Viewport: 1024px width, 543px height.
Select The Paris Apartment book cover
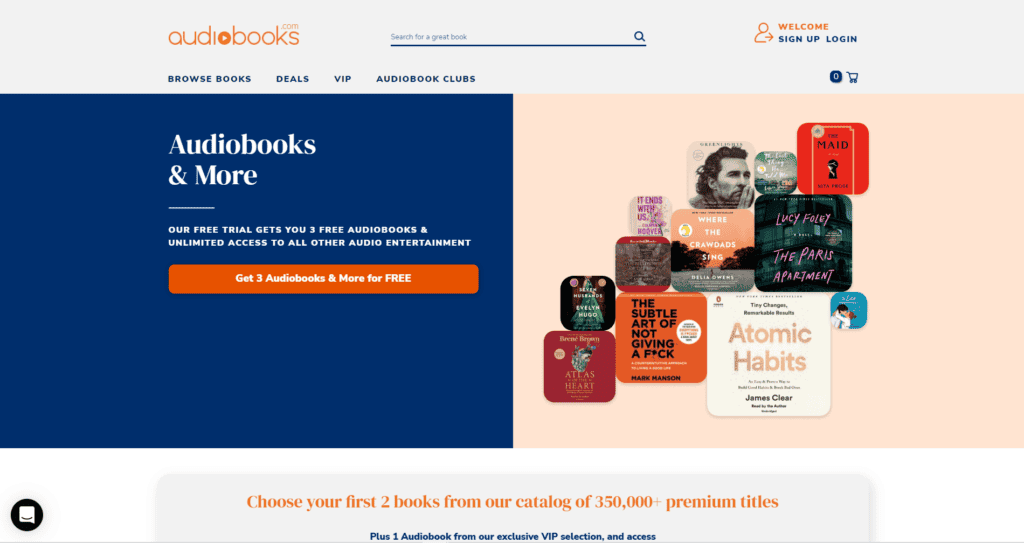803,243
